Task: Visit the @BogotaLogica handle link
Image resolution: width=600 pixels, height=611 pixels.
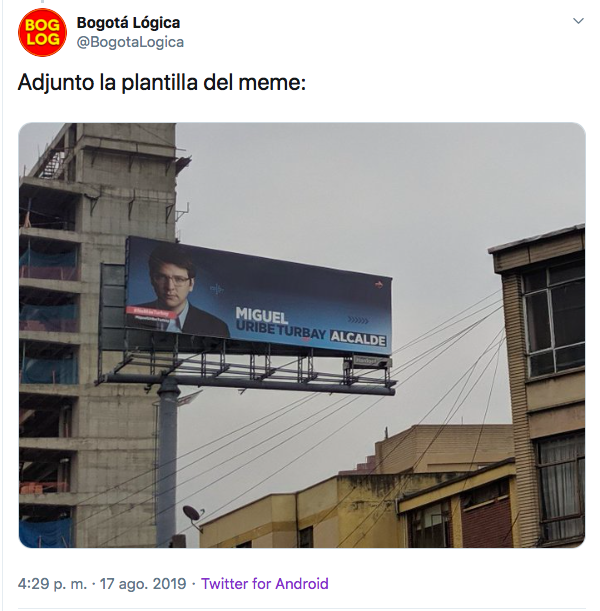Action: pyautogui.click(x=130, y=42)
